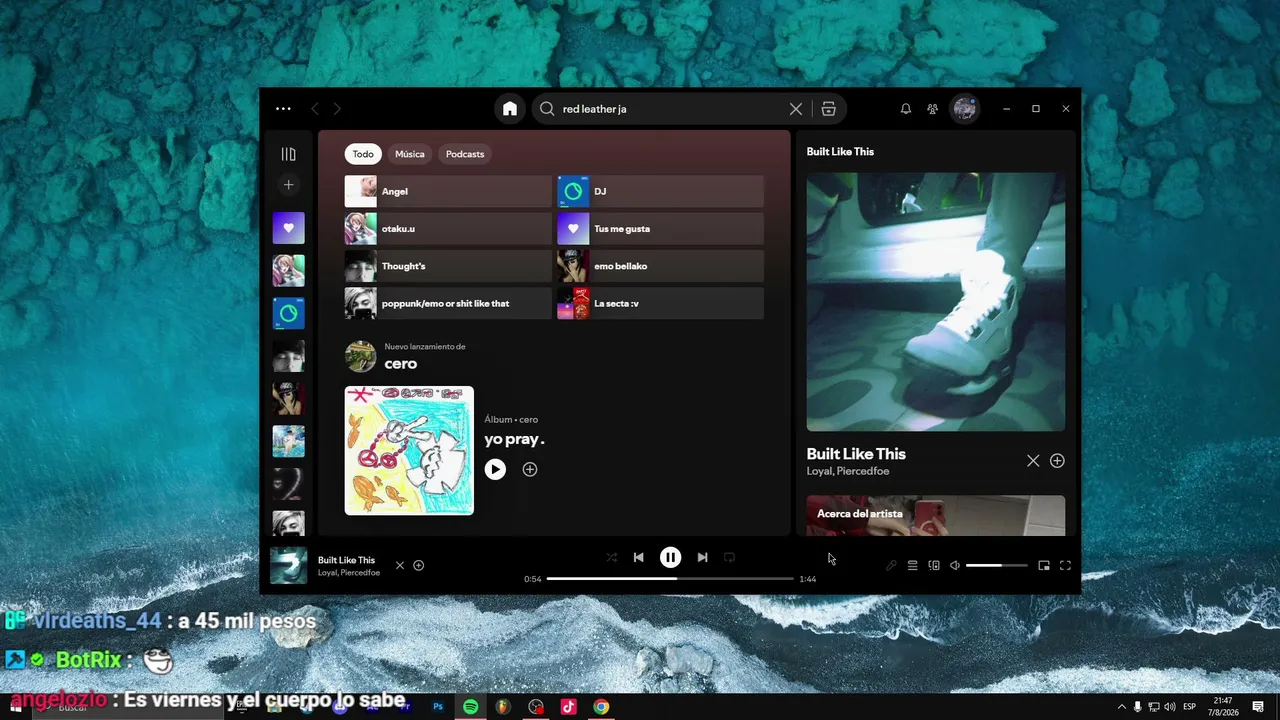The width and height of the screenshot is (1280, 720).
Task: Open the Spotify three-dot main menu
Action: coord(283,109)
